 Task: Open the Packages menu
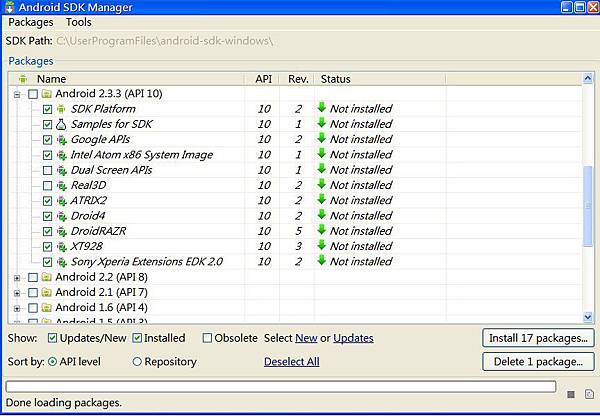[31, 22]
